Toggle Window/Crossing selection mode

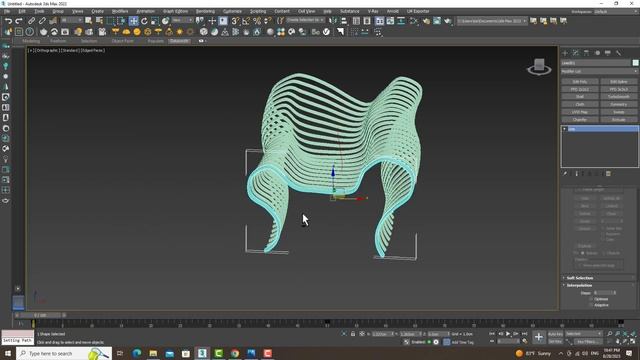(122, 21)
